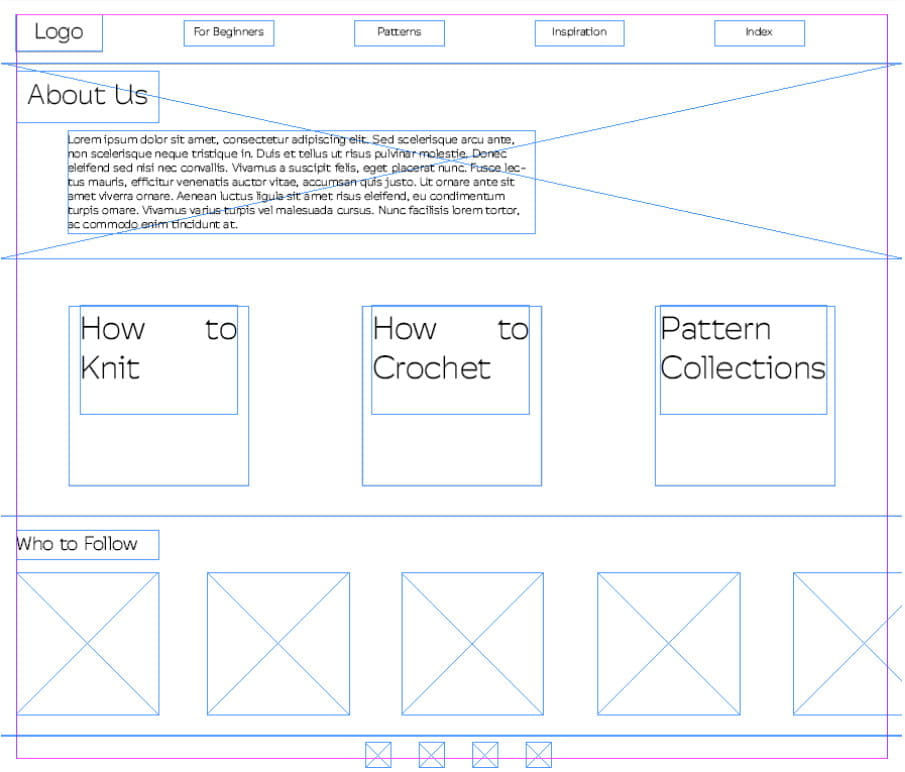Open the fifth, partly cut-off Who to Follow placeholder
The height and width of the screenshot is (772, 905).
click(x=847, y=643)
